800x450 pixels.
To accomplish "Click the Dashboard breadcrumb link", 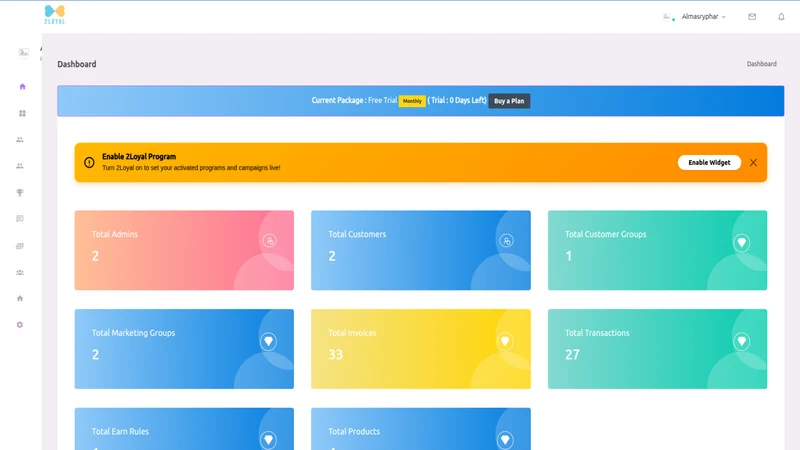I will click(x=762, y=64).
